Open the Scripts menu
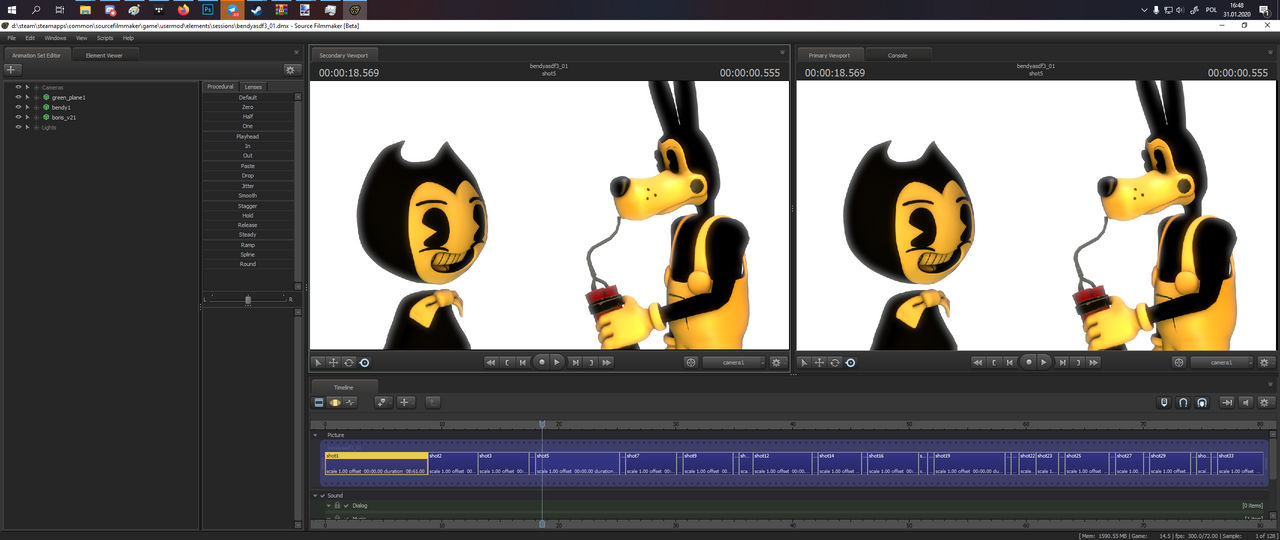Image resolution: width=1280 pixels, height=540 pixels. (x=105, y=38)
